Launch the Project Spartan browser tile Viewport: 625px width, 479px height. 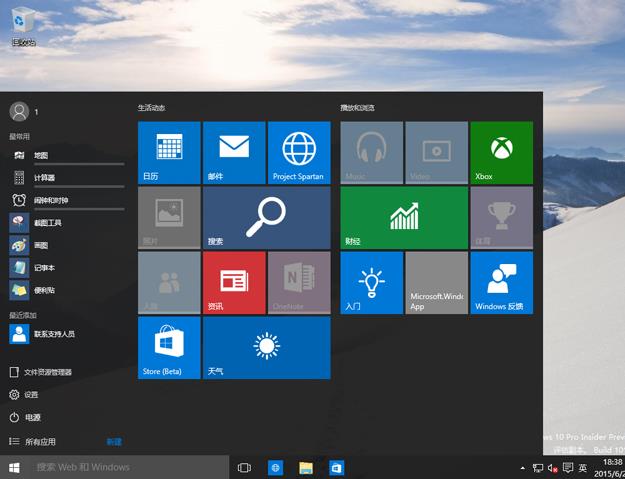299,153
